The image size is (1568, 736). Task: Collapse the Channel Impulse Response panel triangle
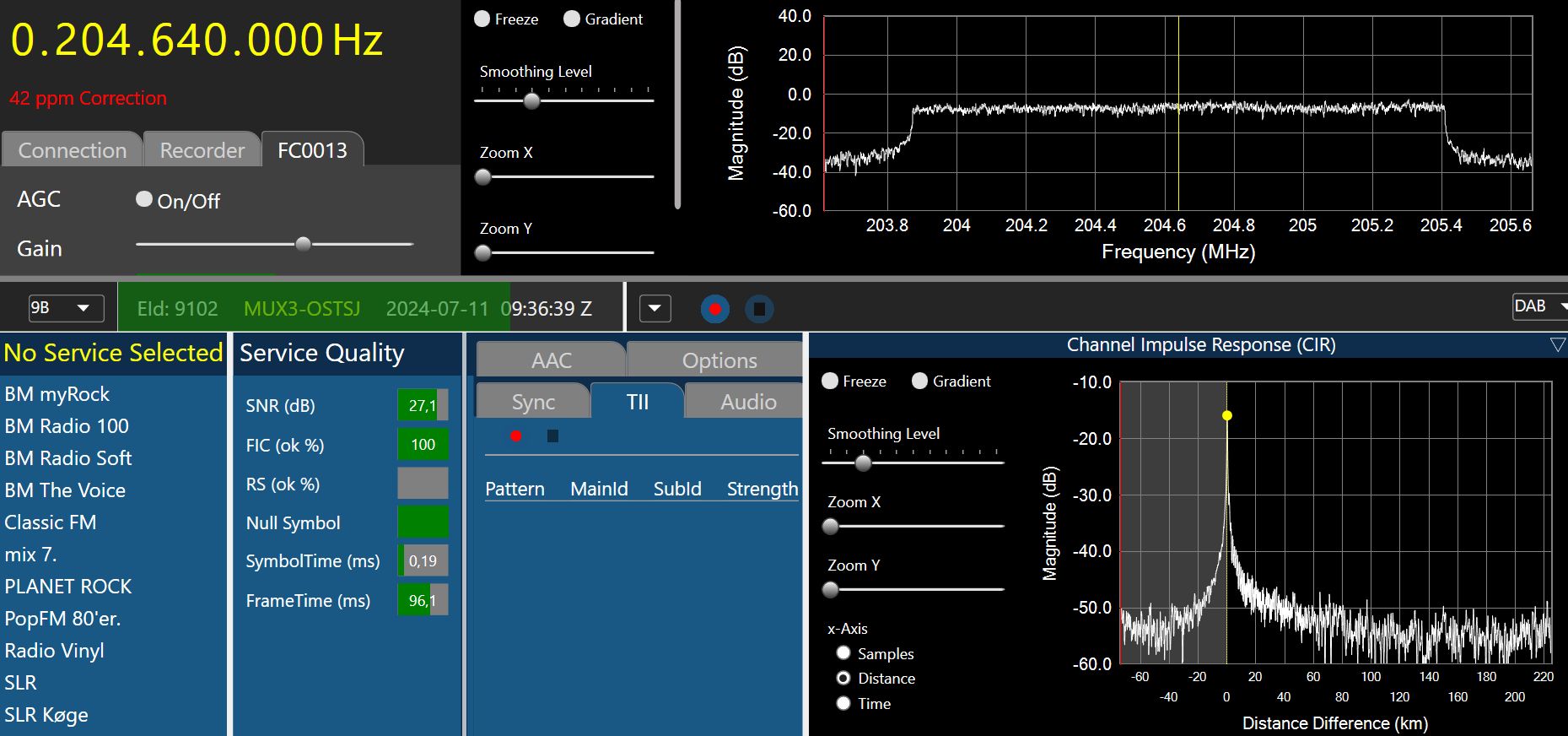click(x=1557, y=344)
